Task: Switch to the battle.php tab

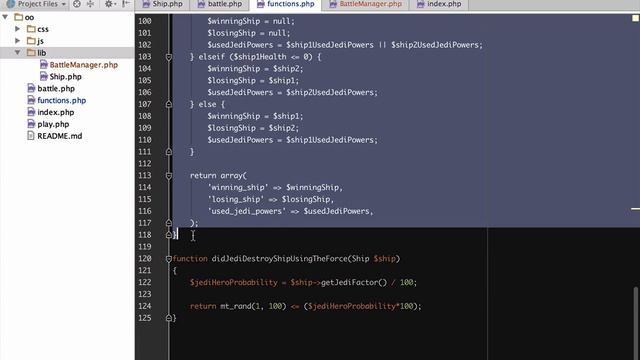Action: click(220, 4)
